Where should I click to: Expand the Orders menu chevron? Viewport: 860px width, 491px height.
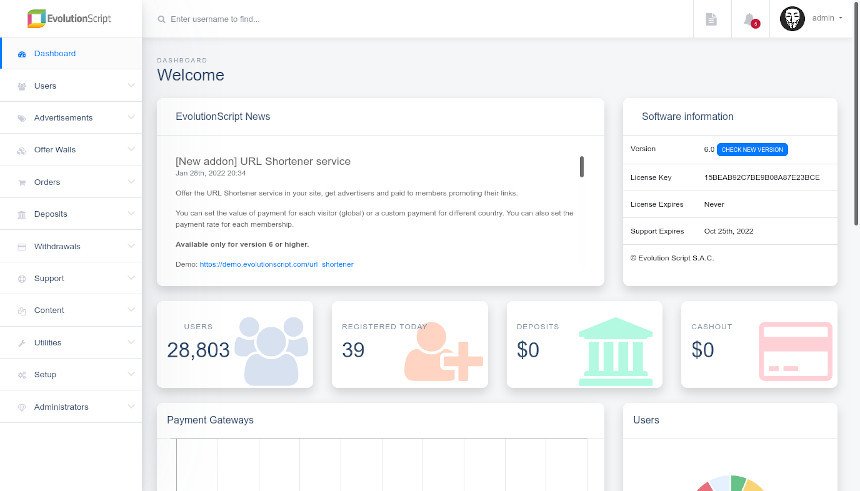click(x=131, y=181)
